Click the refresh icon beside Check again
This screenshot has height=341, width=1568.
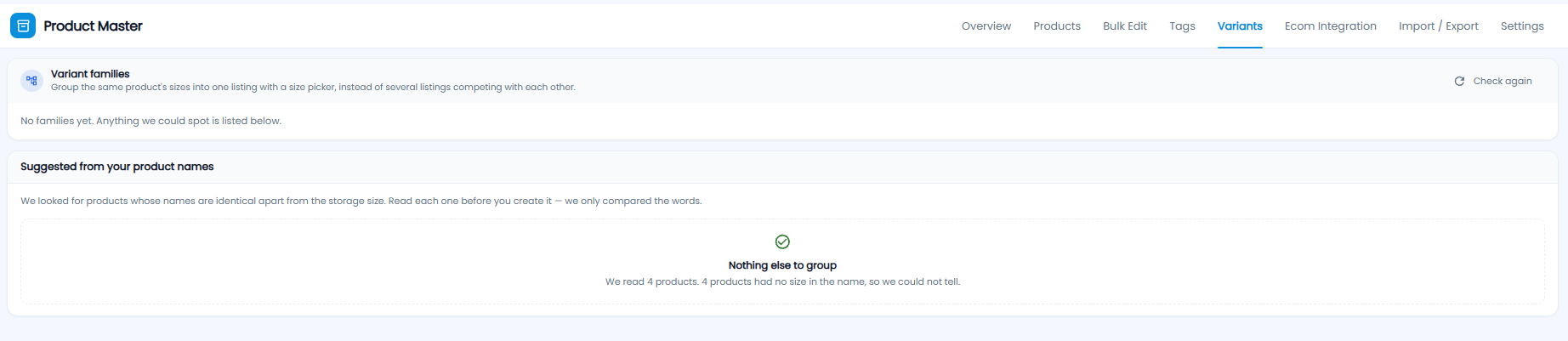click(1459, 82)
